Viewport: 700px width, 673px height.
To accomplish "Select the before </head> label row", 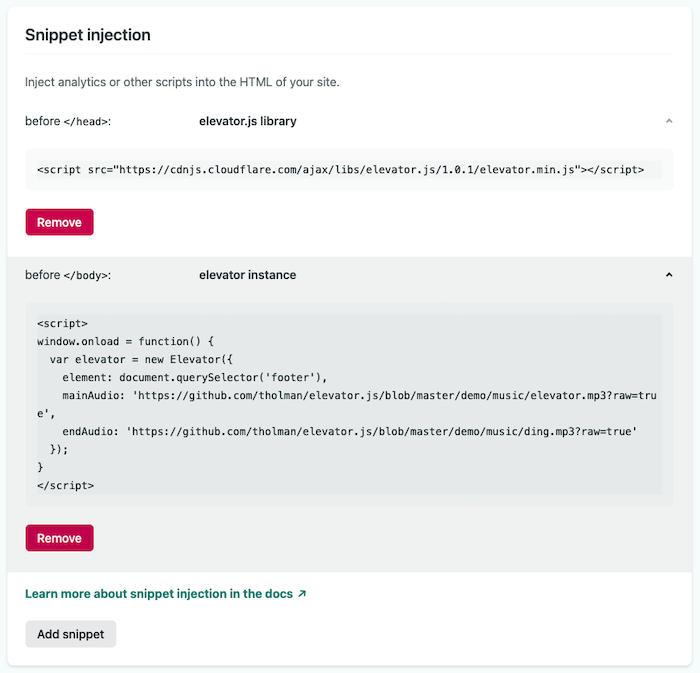I will [67, 121].
